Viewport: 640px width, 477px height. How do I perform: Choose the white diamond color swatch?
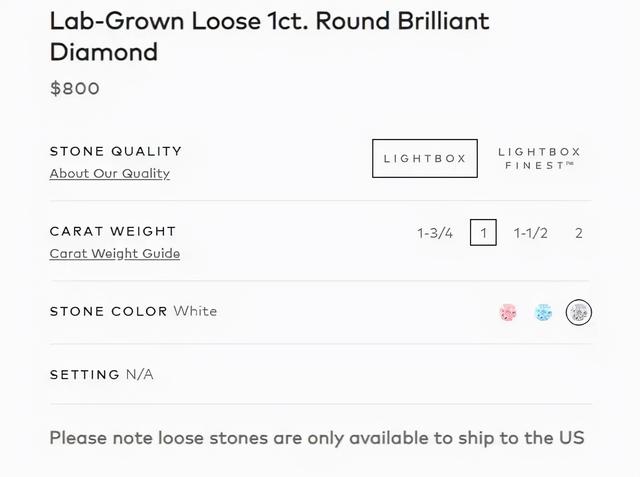click(578, 313)
